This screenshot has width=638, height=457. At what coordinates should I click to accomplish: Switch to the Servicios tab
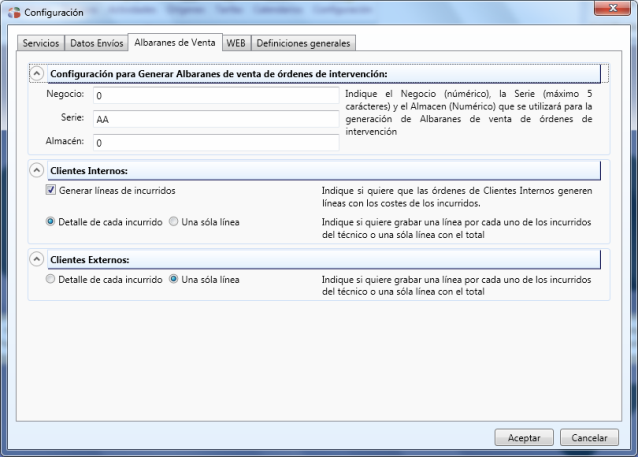point(41,44)
